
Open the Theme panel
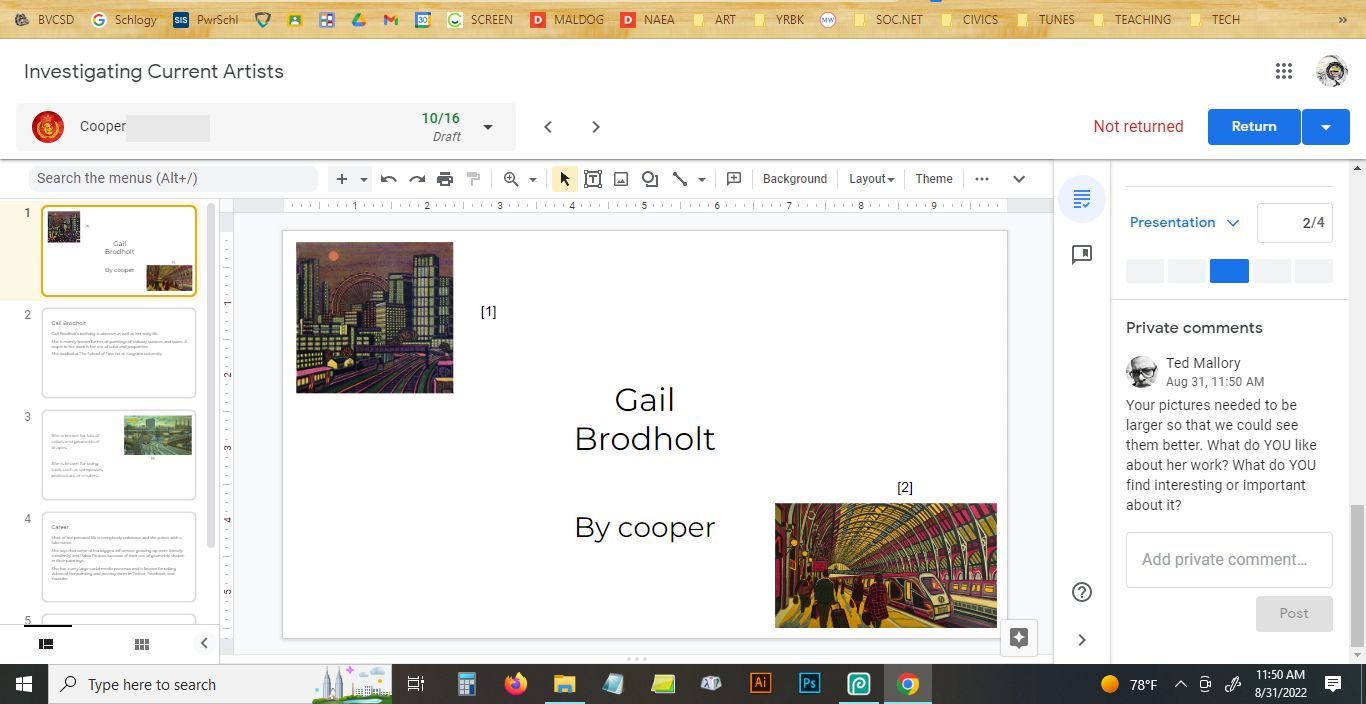[x=933, y=179]
